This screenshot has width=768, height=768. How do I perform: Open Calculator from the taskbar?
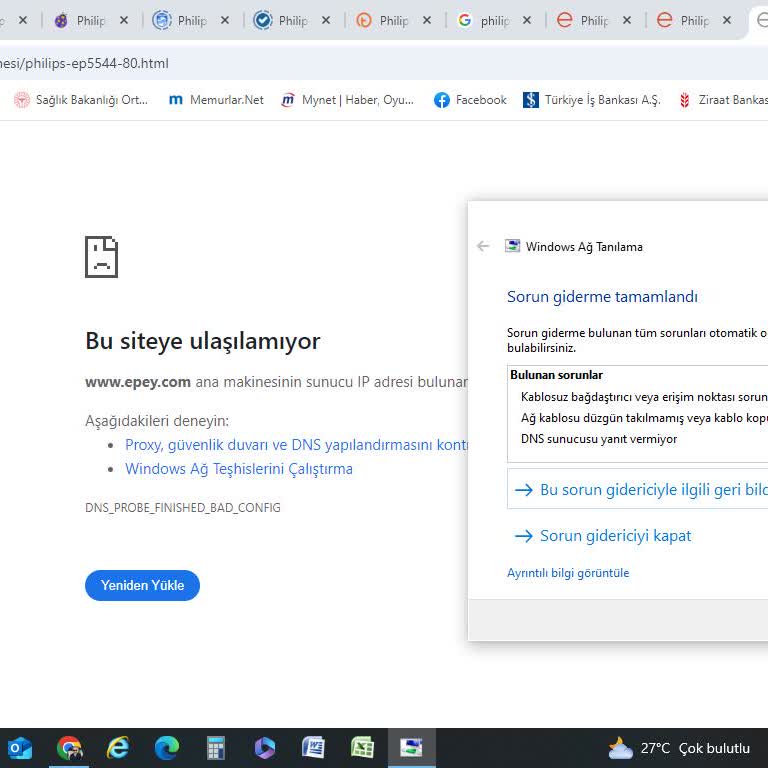pyautogui.click(x=216, y=748)
